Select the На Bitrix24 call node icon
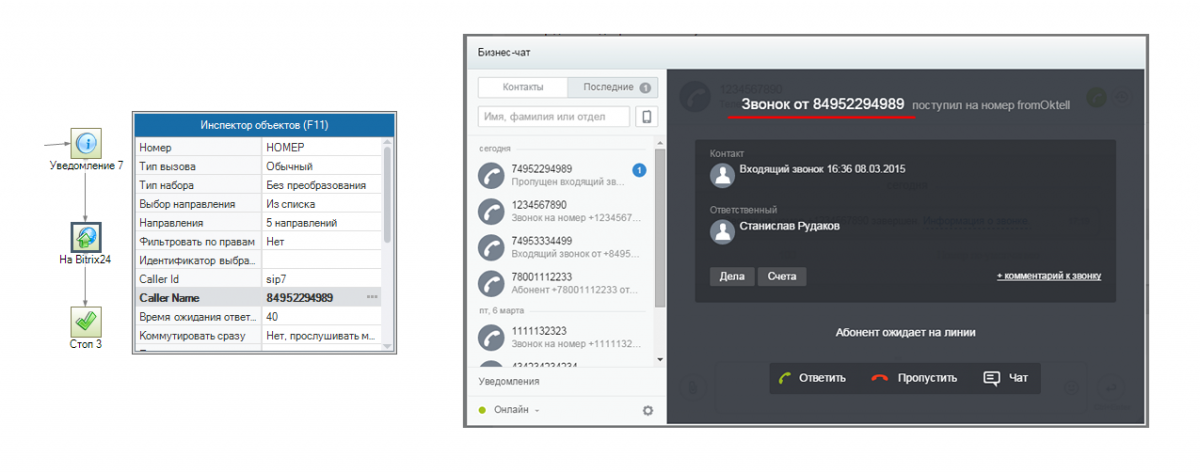The height and width of the screenshot is (473, 1200). [x=85, y=236]
